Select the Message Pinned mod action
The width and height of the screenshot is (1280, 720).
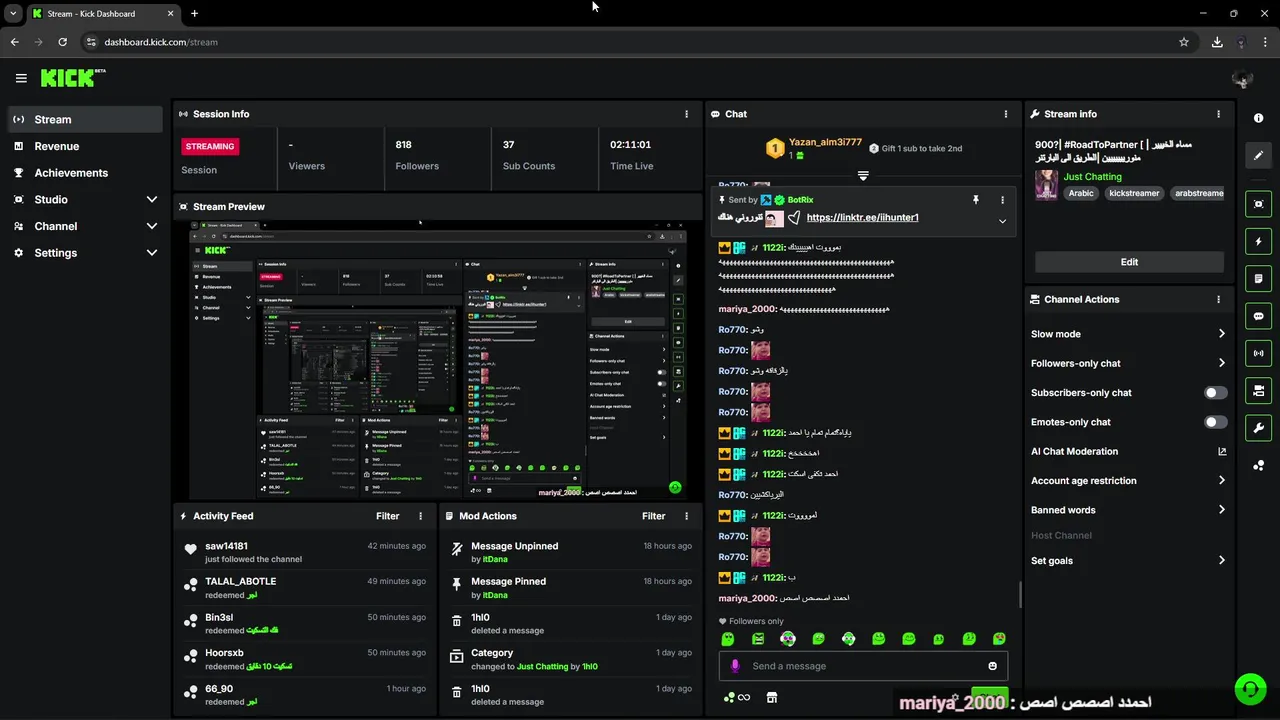(571, 588)
